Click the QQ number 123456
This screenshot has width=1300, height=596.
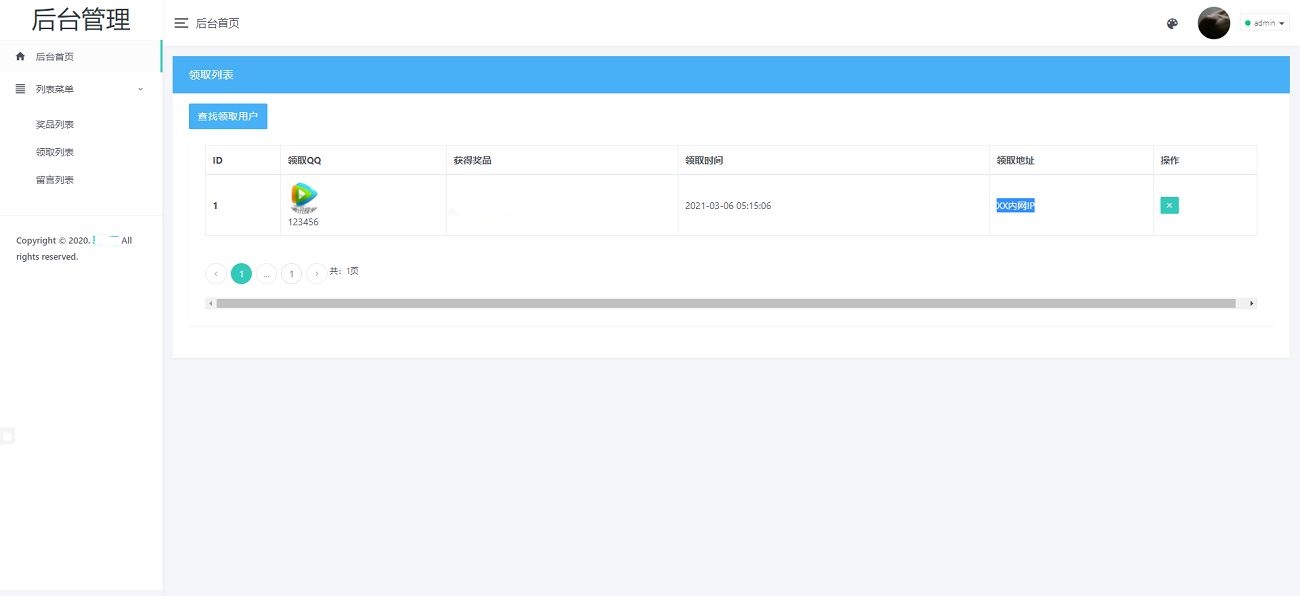(303, 222)
